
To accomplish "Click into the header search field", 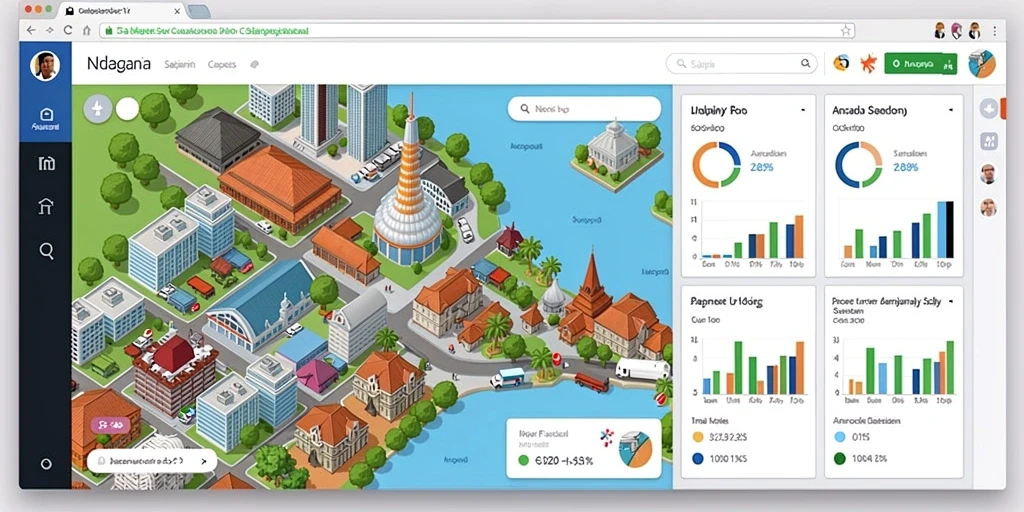I will [741, 63].
